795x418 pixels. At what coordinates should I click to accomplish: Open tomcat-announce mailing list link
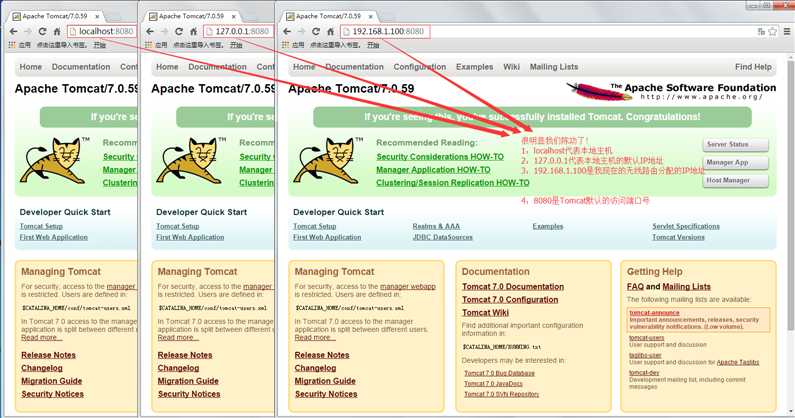point(654,313)
